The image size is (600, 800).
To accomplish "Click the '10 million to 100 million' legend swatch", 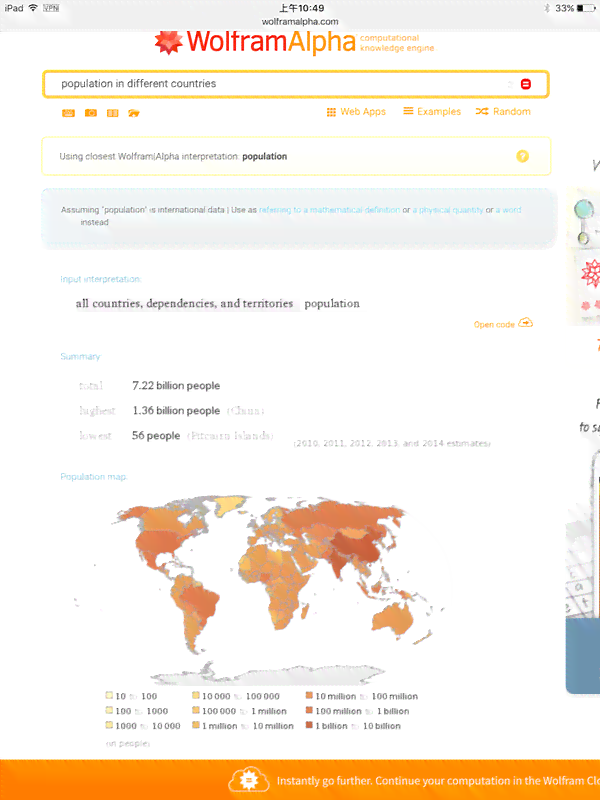I will click(309, 695).
